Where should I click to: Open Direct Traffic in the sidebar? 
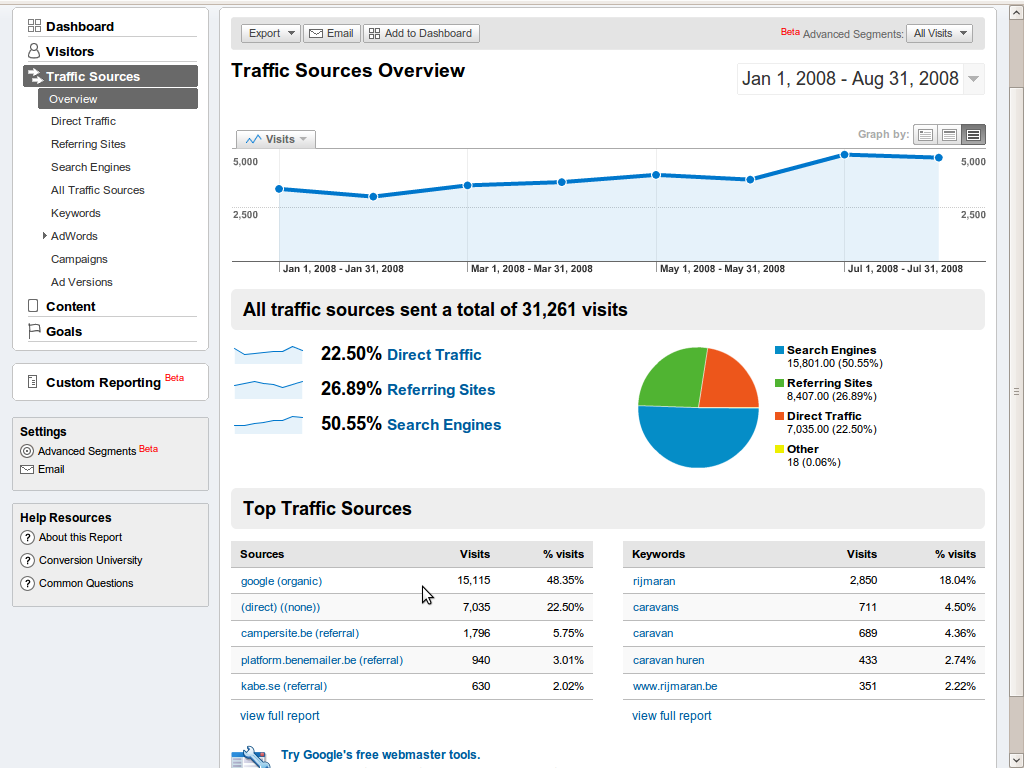[83, 121]
